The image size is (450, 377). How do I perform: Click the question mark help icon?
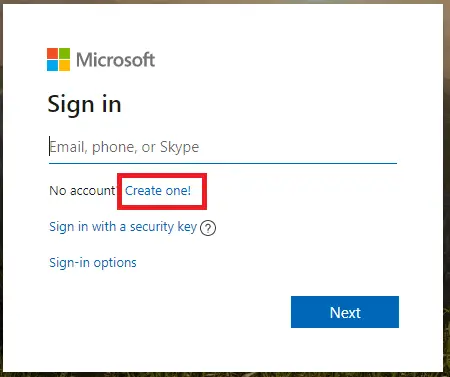tap(208, 228)
